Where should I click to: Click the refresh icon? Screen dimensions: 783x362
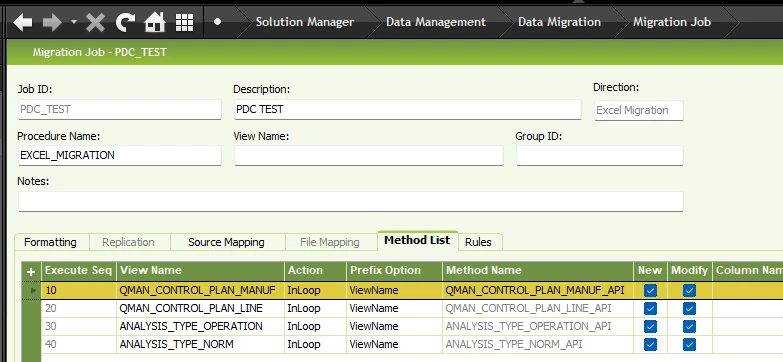pos(125,22)
